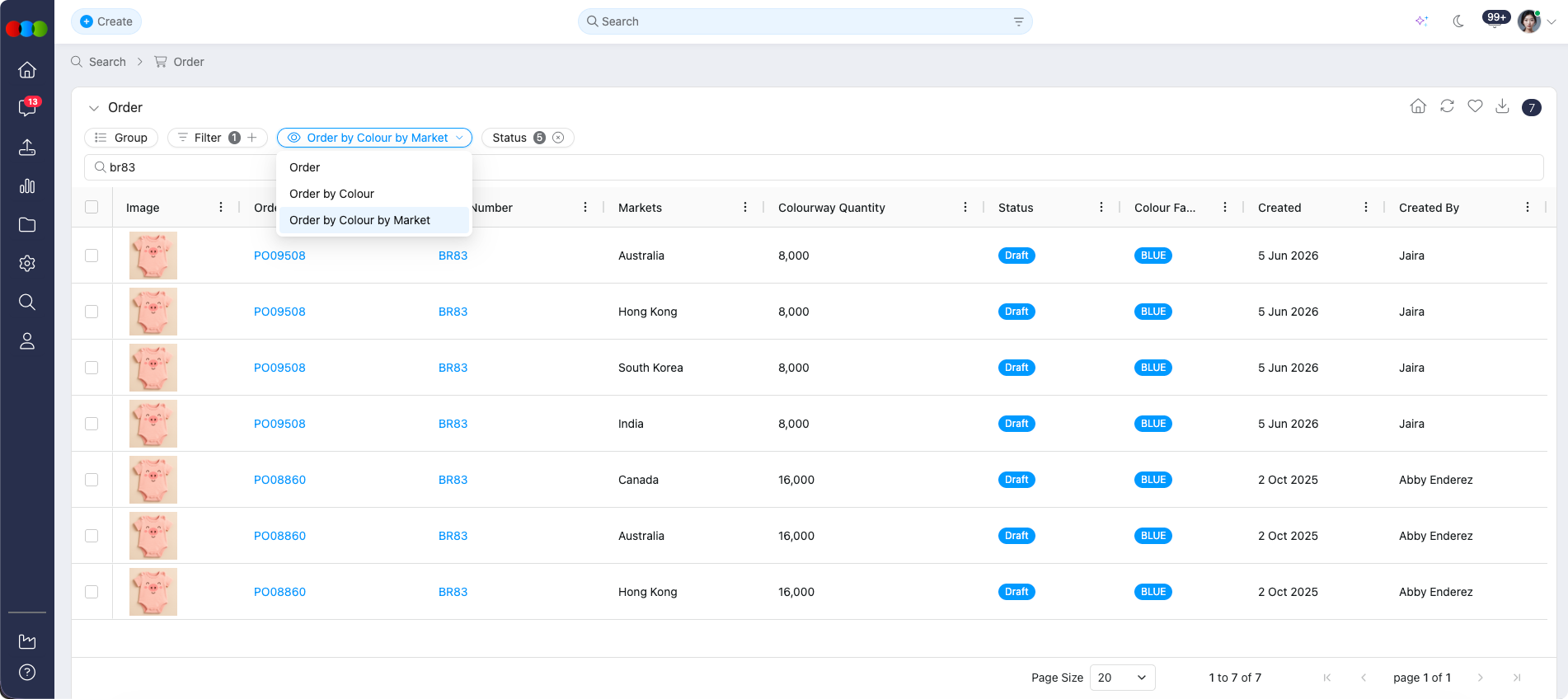Open messages icon with 13 badge

[x=27, y=108]
